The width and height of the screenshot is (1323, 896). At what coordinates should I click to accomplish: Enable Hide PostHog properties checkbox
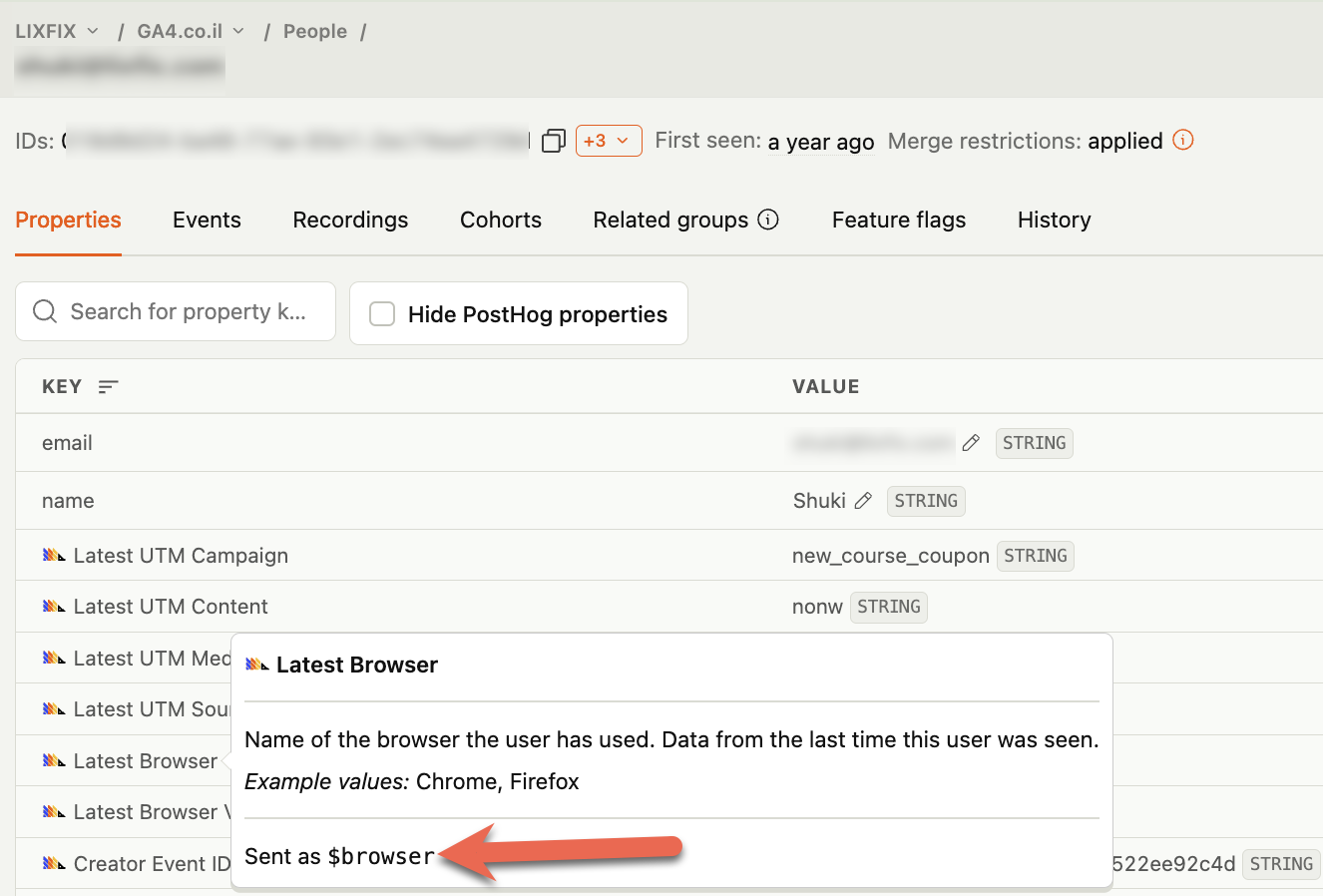point(382,313)
